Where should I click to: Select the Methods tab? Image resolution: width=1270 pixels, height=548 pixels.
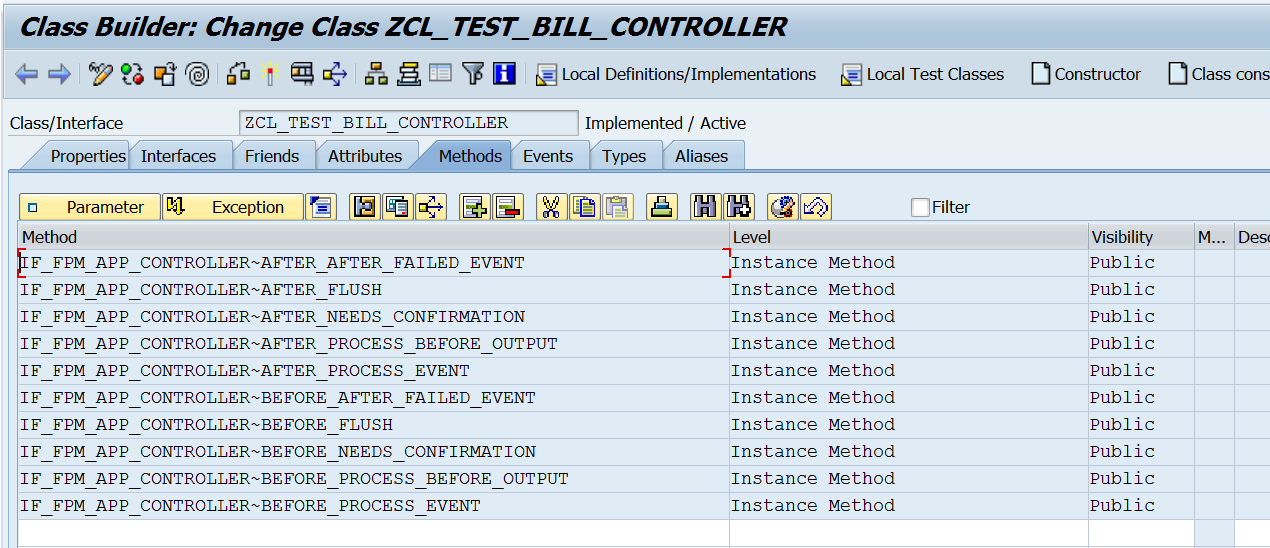[x=470, y=156]
